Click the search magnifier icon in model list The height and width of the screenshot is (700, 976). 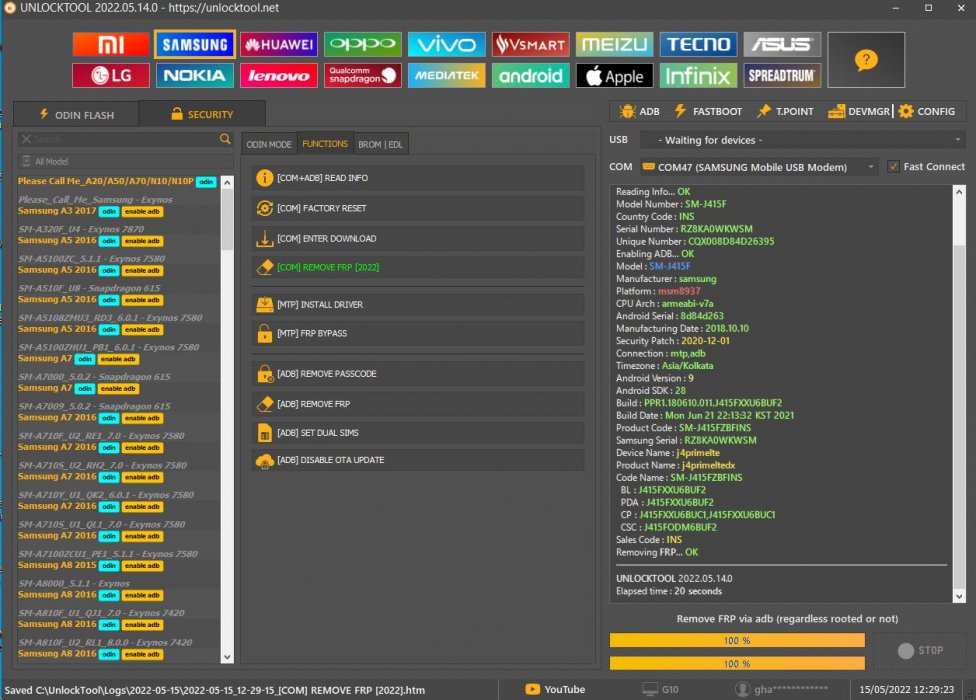pyautogui.click(x=225, y=139)
